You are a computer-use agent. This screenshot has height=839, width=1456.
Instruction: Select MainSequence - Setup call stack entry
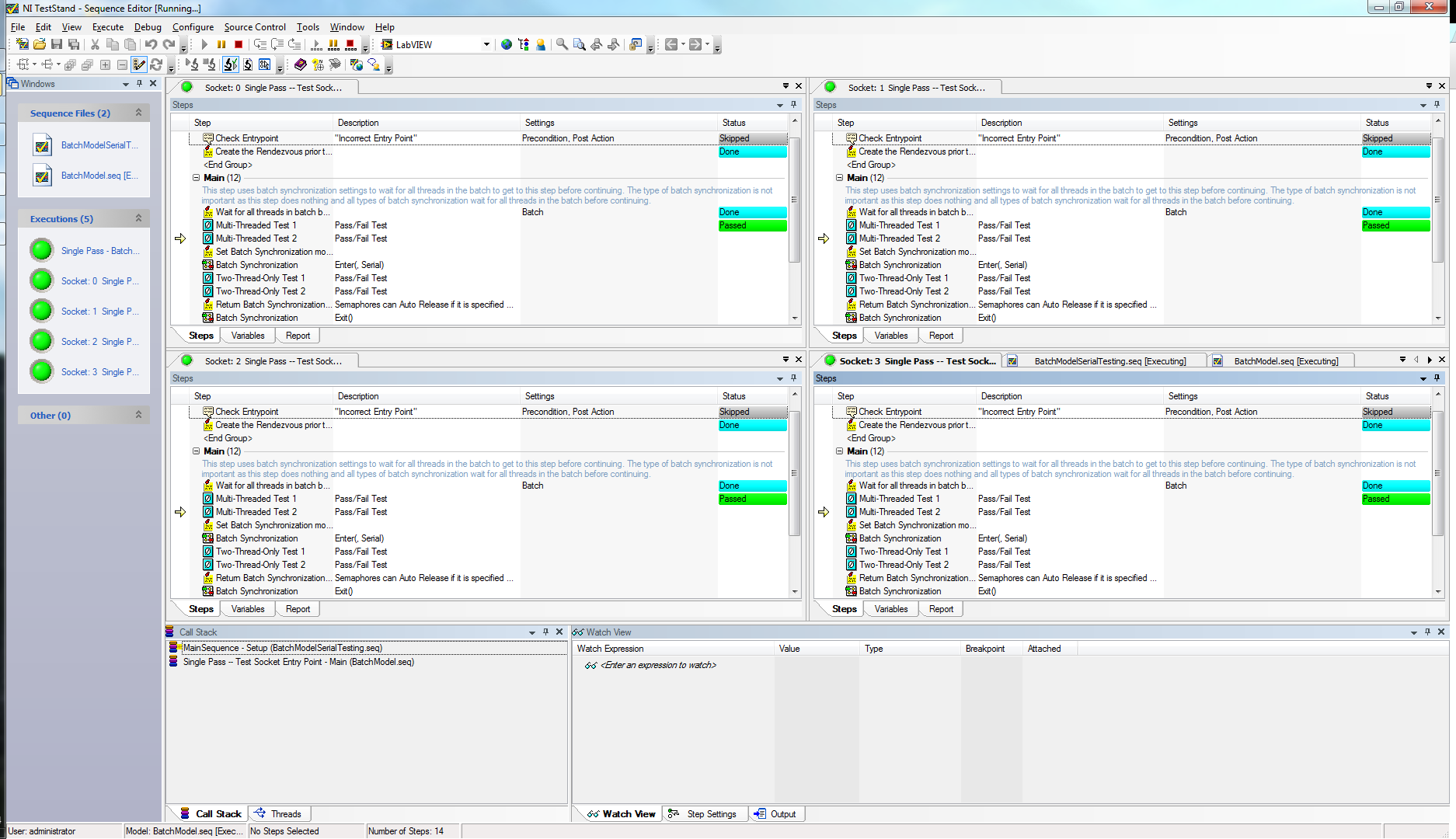283,648
